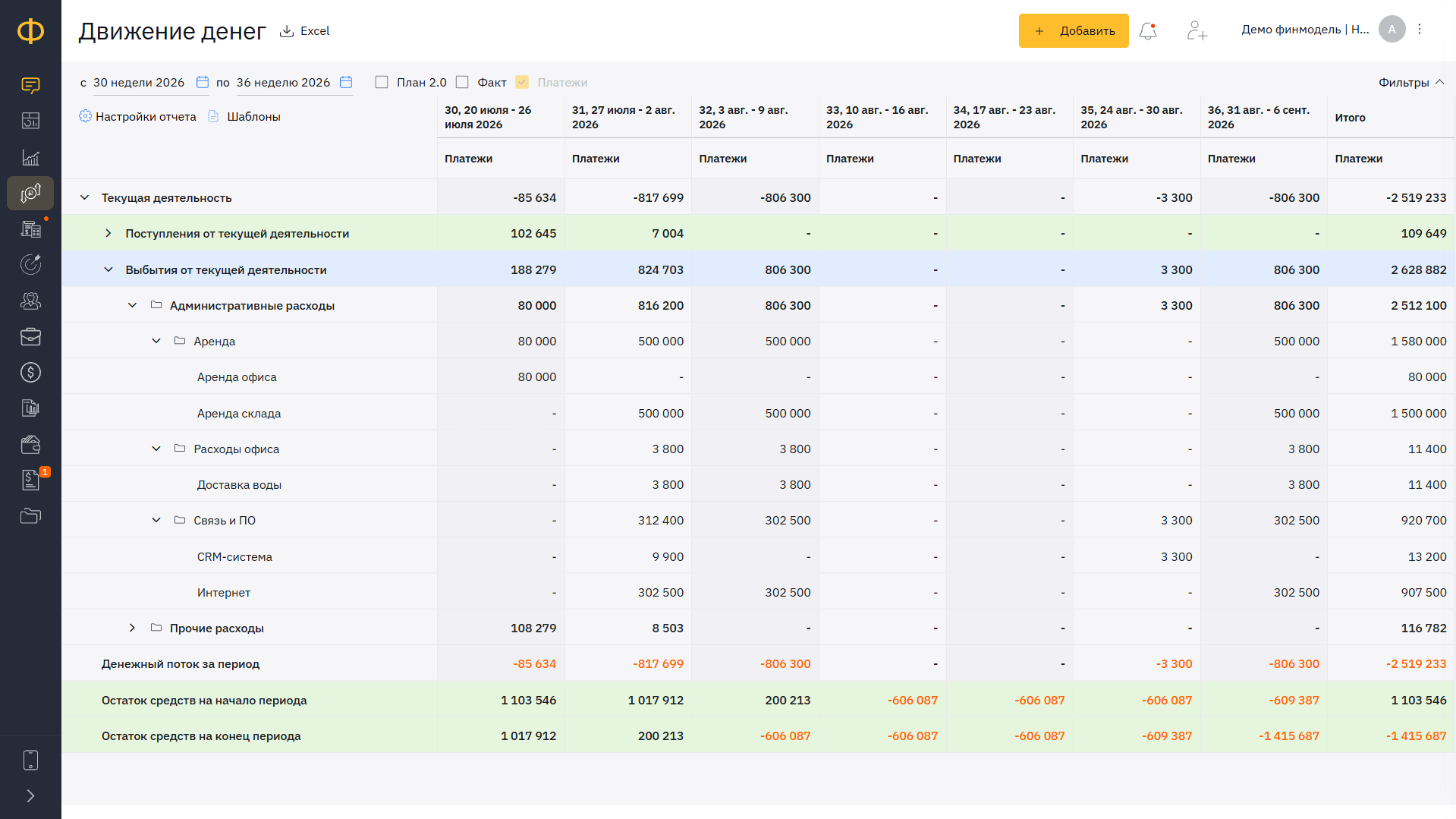
Task: Click the Движение денег page title
Action: pyautogui.click(x=172, y=31)
